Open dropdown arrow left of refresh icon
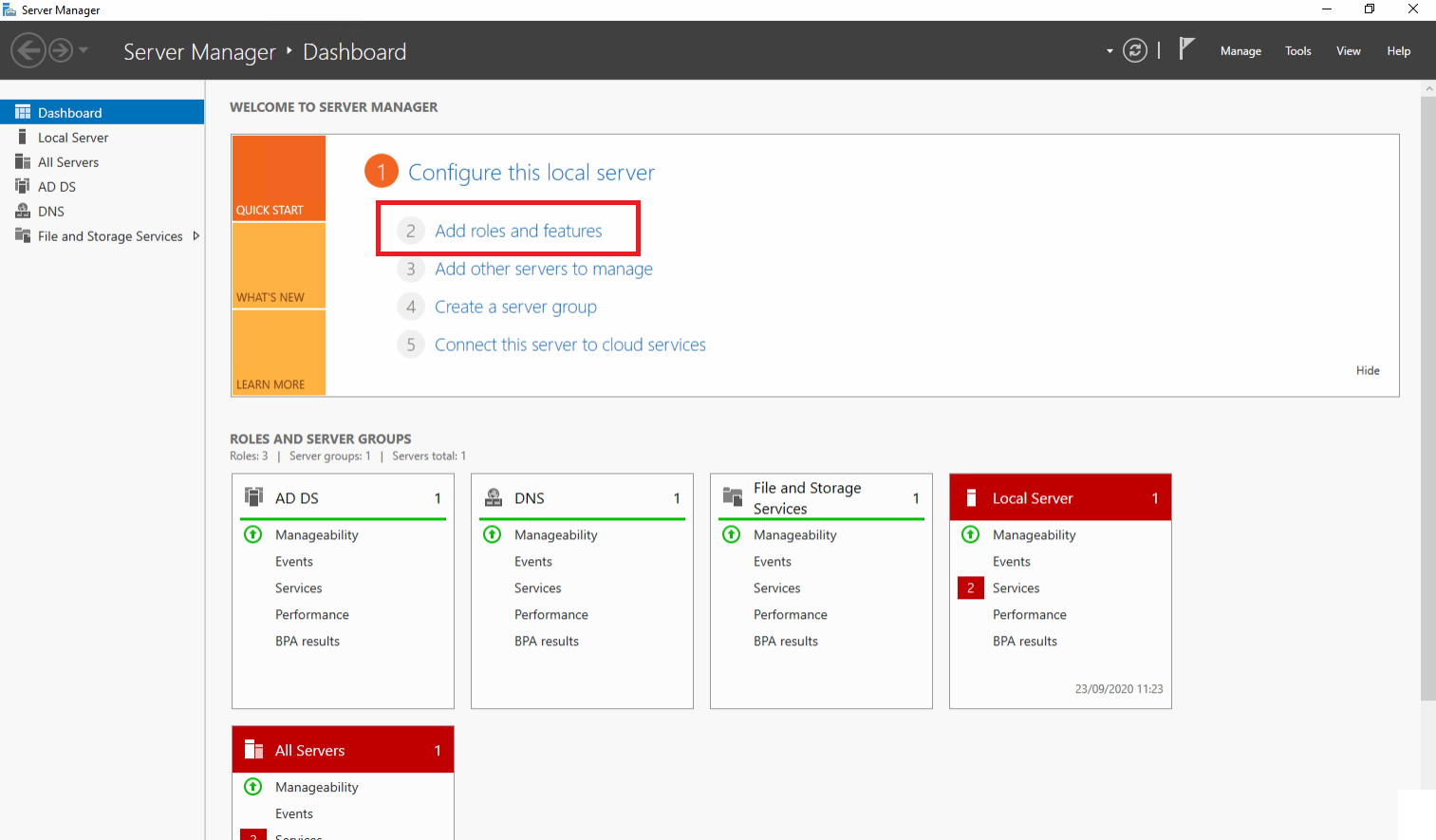 coord(1110,51)
